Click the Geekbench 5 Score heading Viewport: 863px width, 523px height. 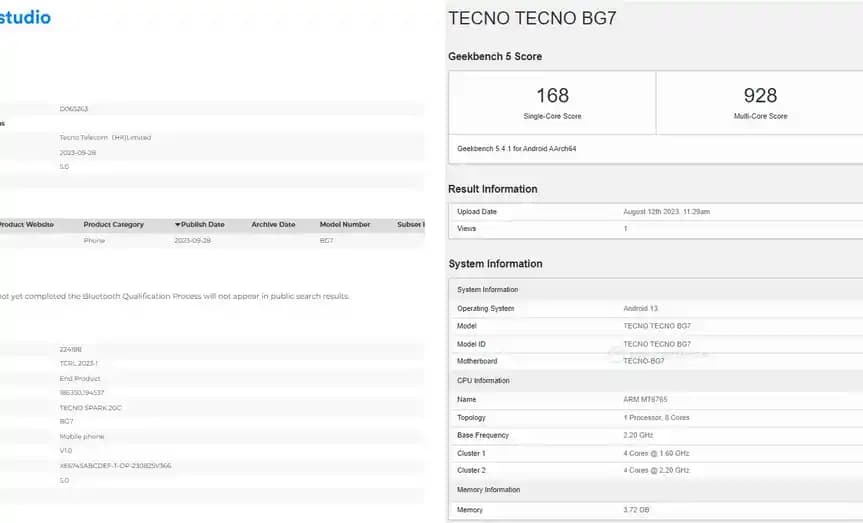495,57
